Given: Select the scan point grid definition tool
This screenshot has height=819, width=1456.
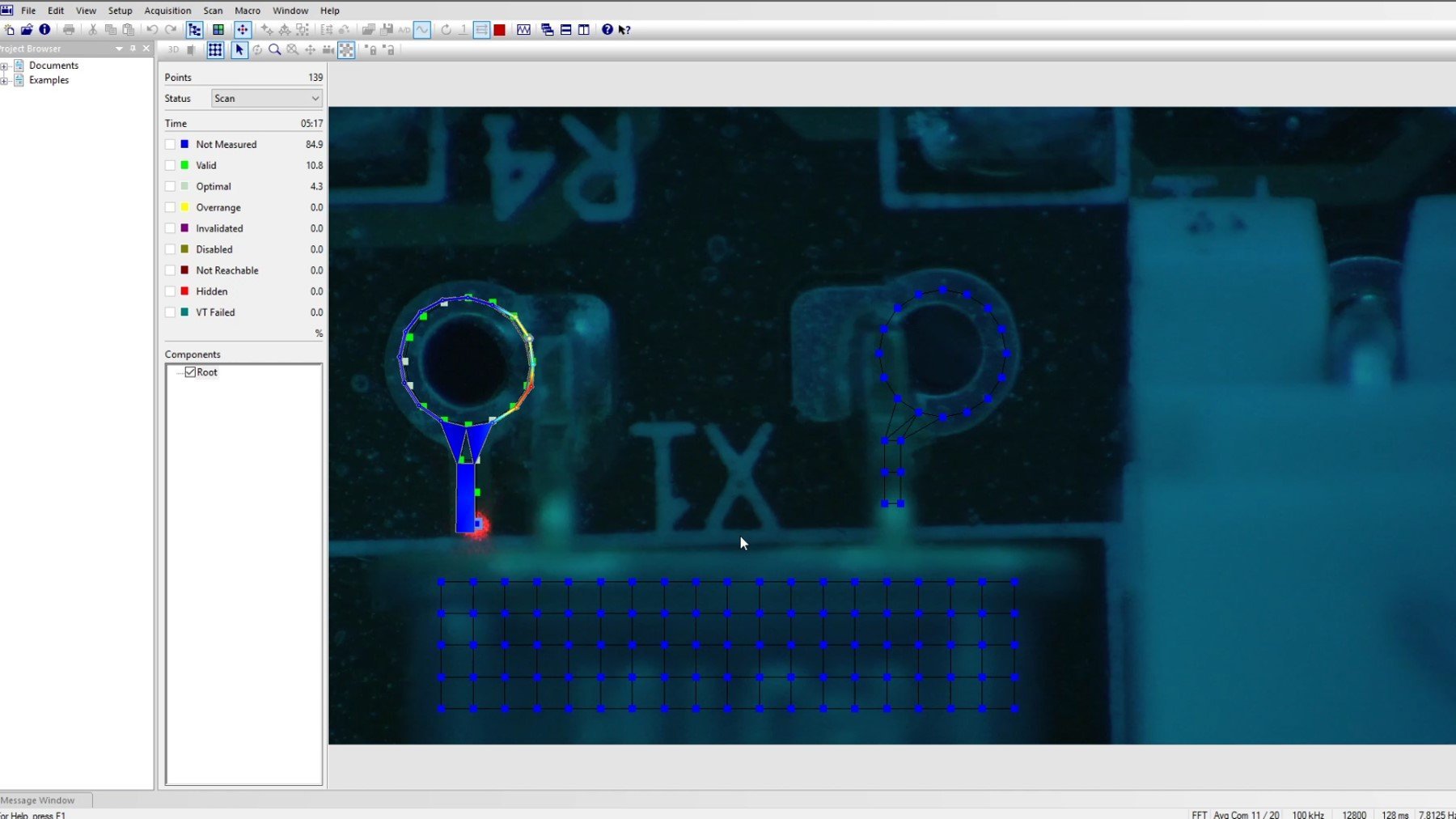Looking at the screenshot, I should coord(215,50).
